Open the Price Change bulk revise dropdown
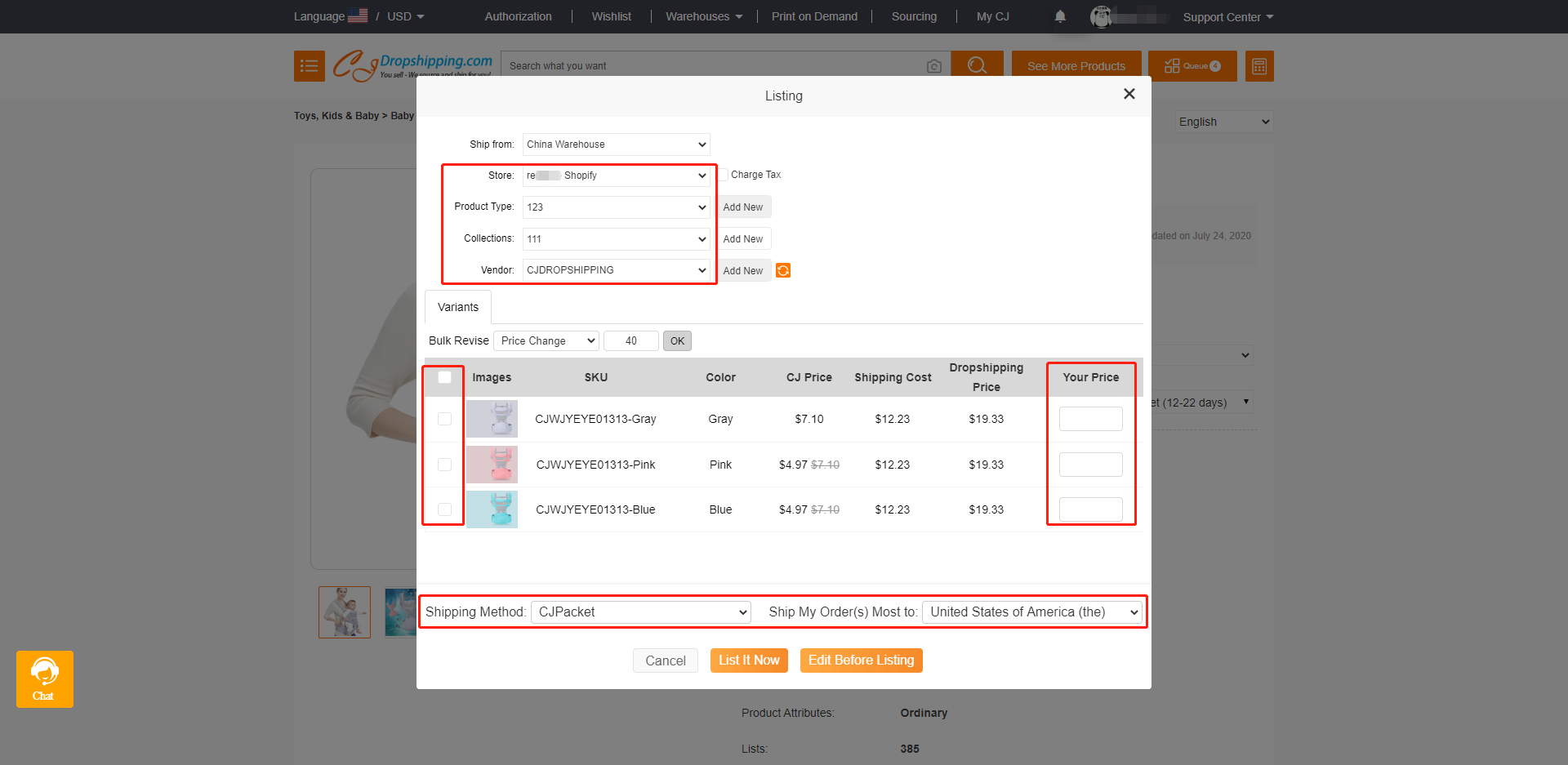Screen dimensions: 1568x765 pos(546,340)
